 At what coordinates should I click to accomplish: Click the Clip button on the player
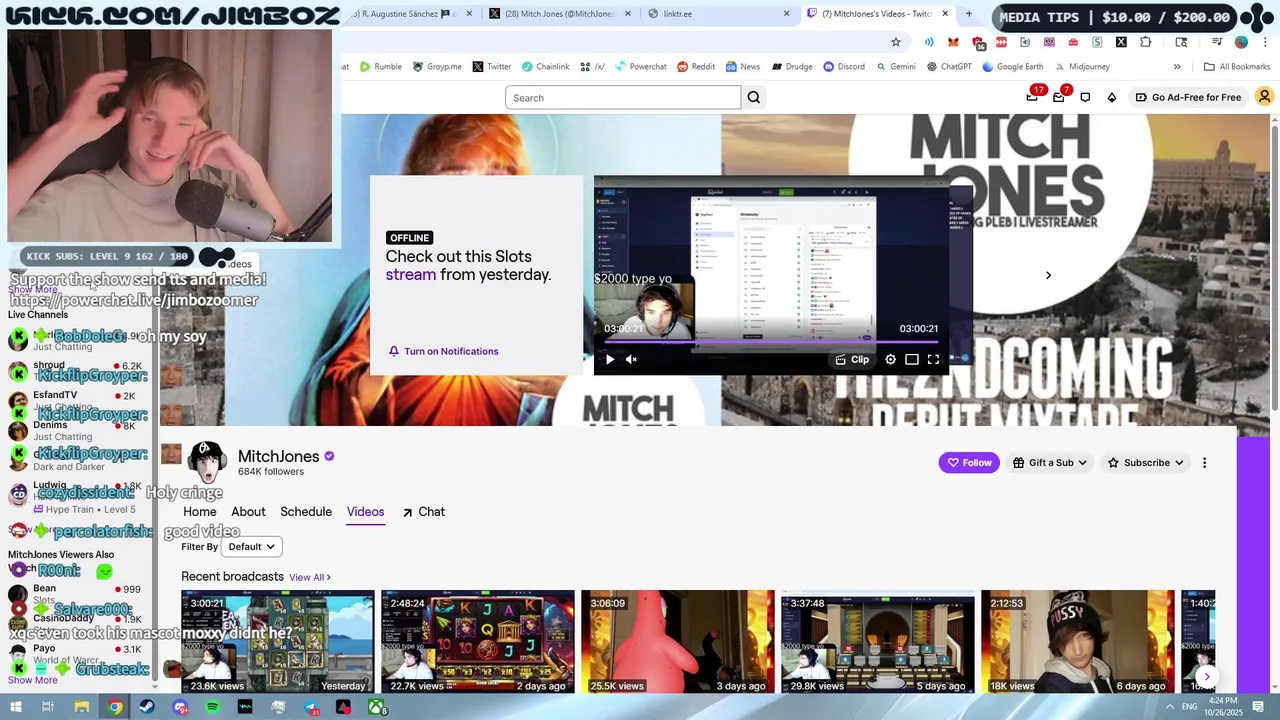852,359
